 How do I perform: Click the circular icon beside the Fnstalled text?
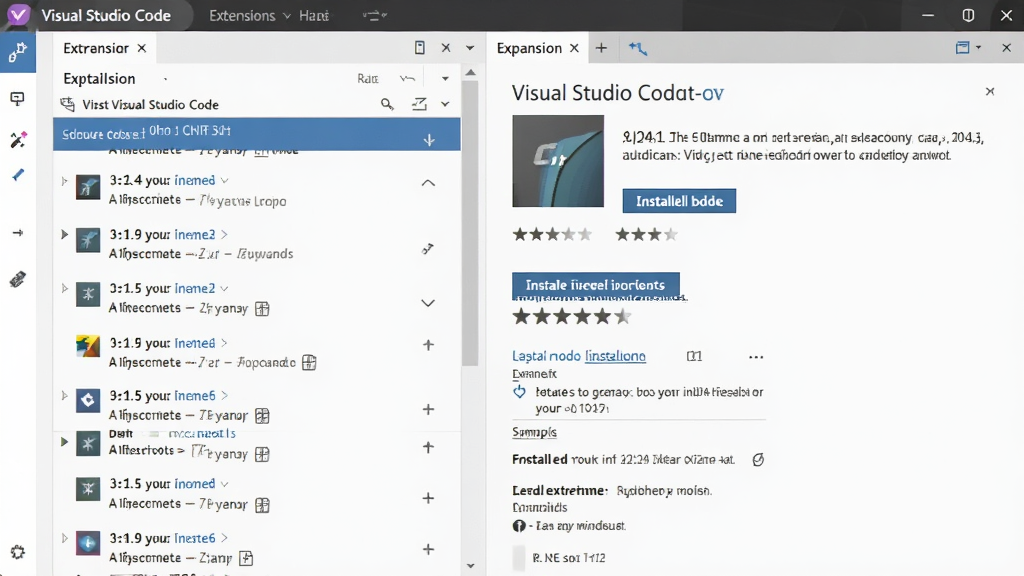coord(758,460)
